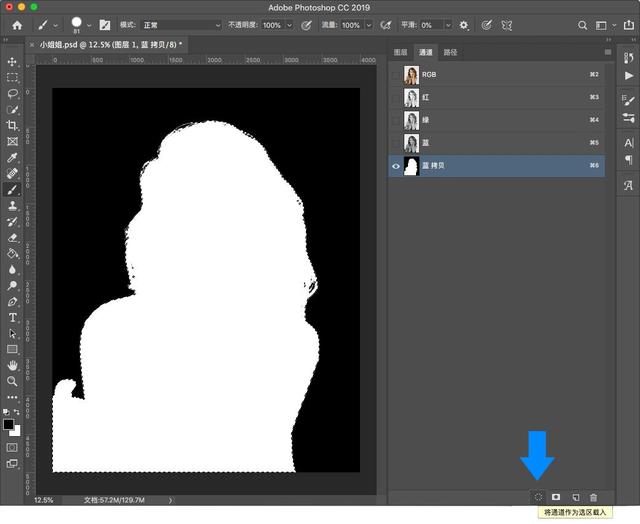This screenshot has width=640, height=524.
Task: Open the search magnifier in options bar
Action: coord(582,25)
